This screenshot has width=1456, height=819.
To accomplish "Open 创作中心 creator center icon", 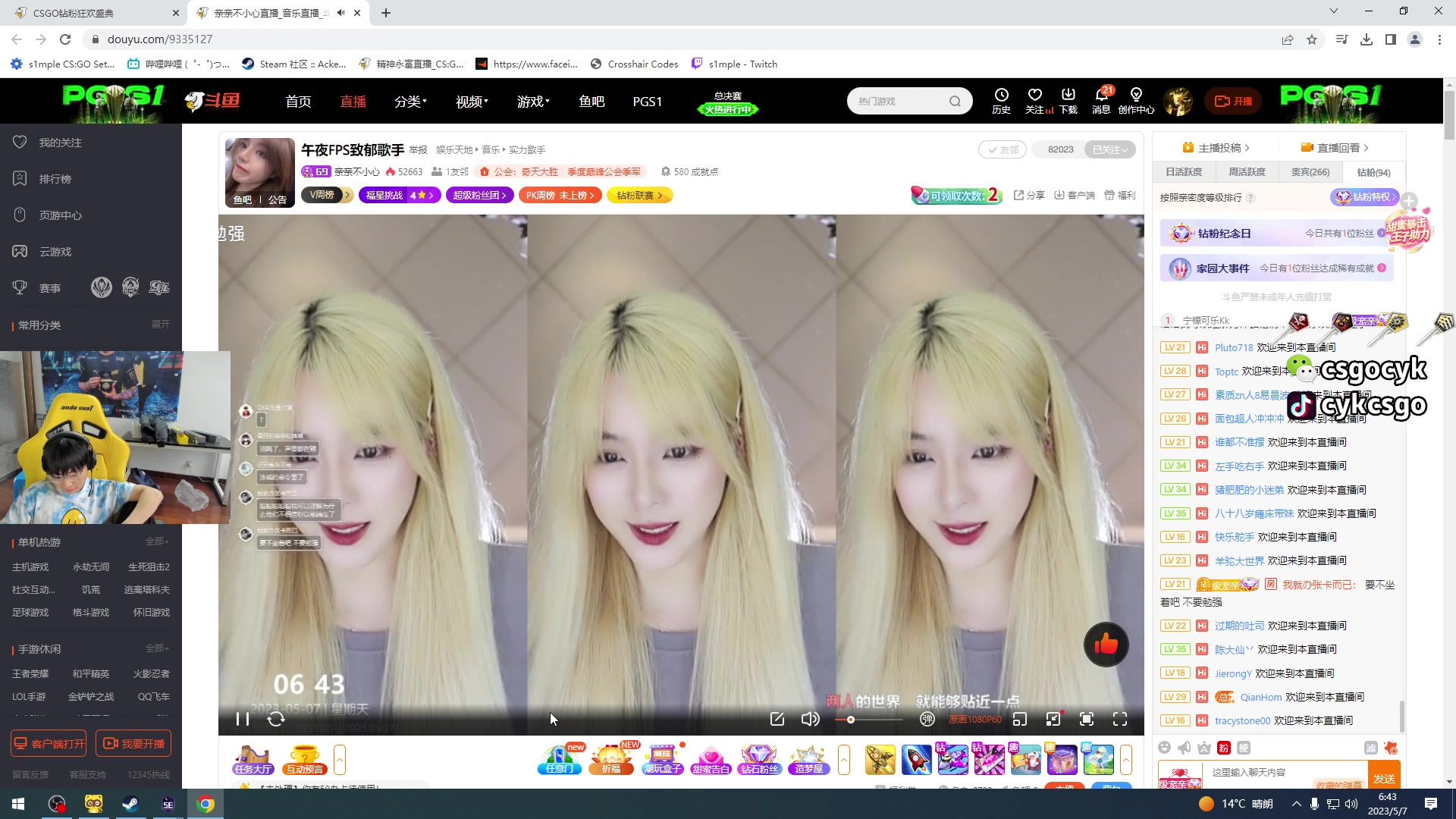I will coord(1136,101).
